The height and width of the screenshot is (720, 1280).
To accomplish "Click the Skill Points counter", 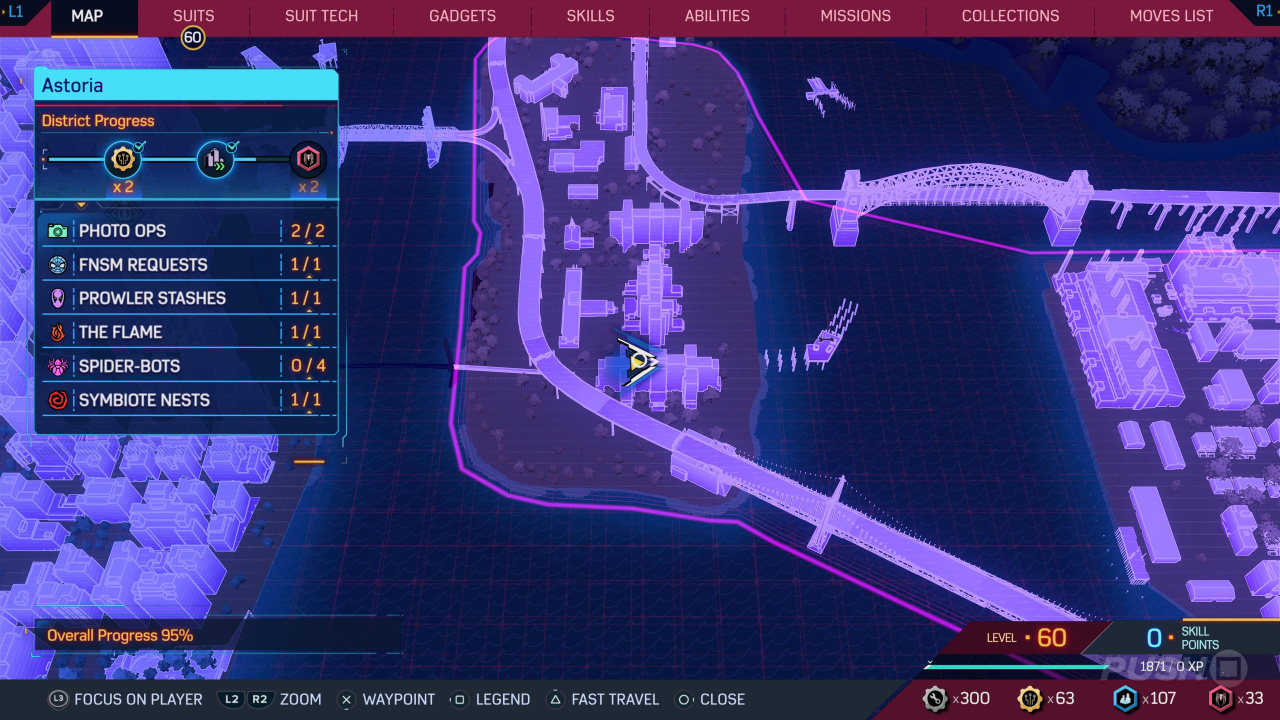I will (x=1183, y=638).
